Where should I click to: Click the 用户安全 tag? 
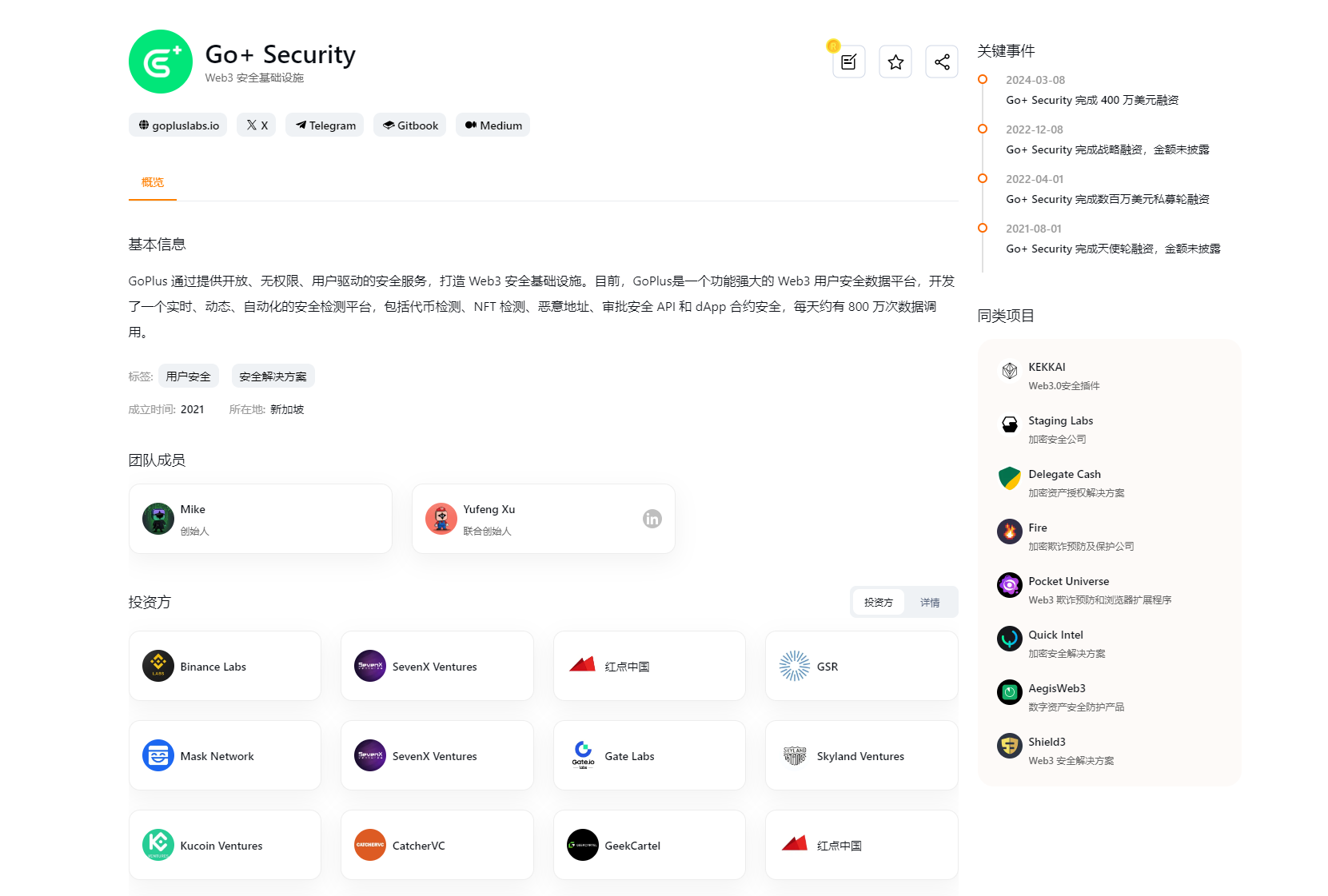coord(189,376)
